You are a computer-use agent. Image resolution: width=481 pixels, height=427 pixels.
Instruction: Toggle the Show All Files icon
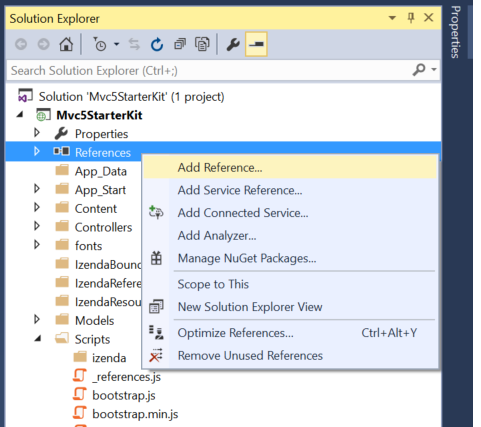(x=202, y=44)
